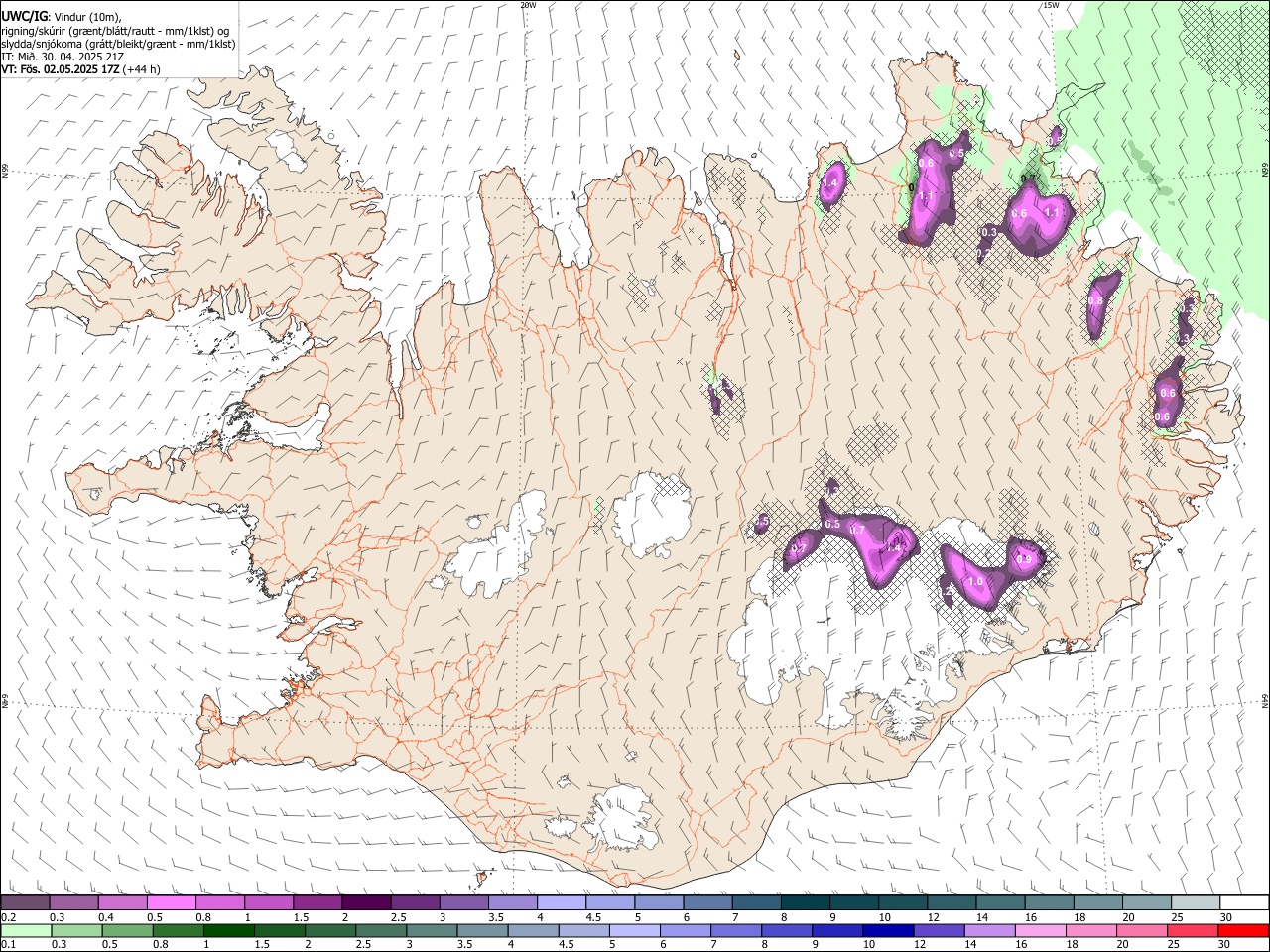The image size is (1270, 952).
Task: Click the bright red 30 swatch in lower legend
Action: [x=1243, y=930]
